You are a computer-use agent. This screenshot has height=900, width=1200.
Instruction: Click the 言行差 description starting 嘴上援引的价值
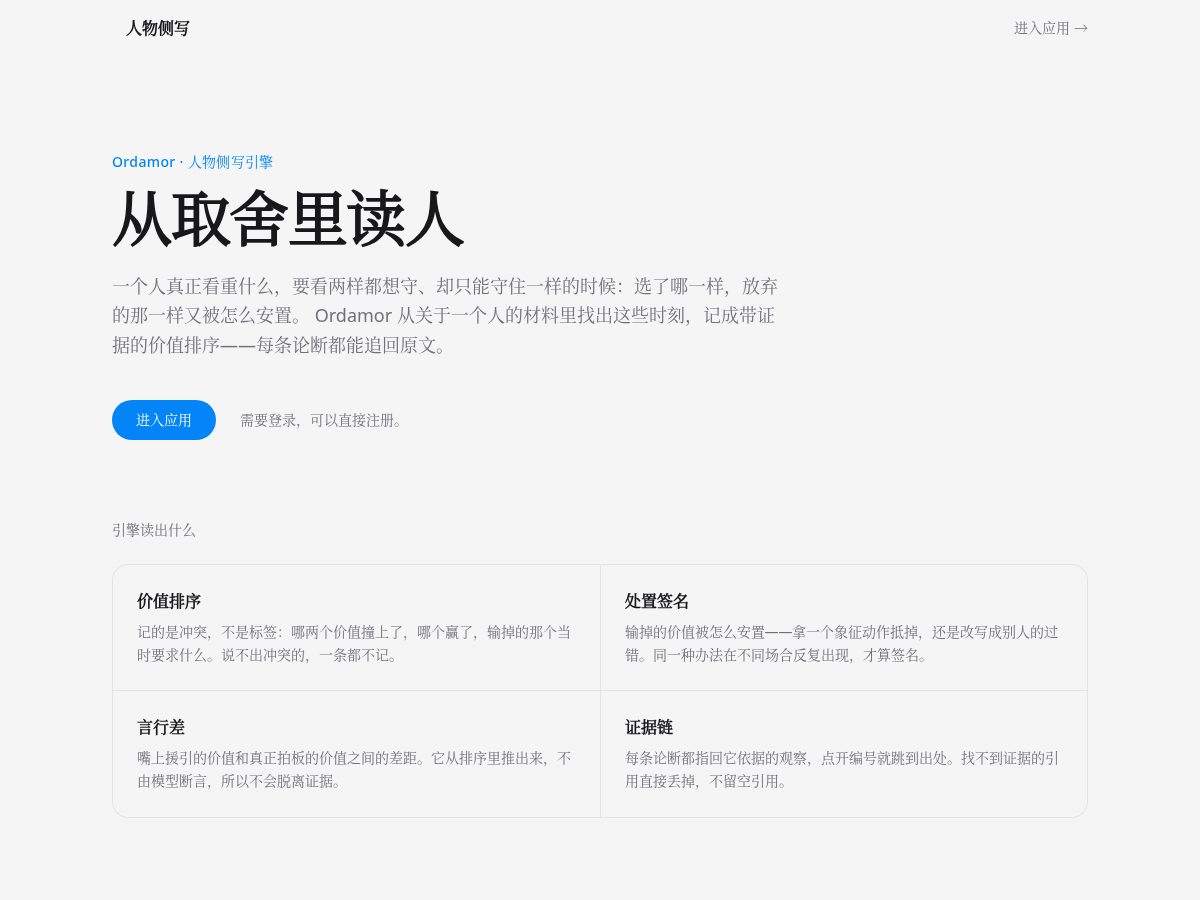coord(356,770)
